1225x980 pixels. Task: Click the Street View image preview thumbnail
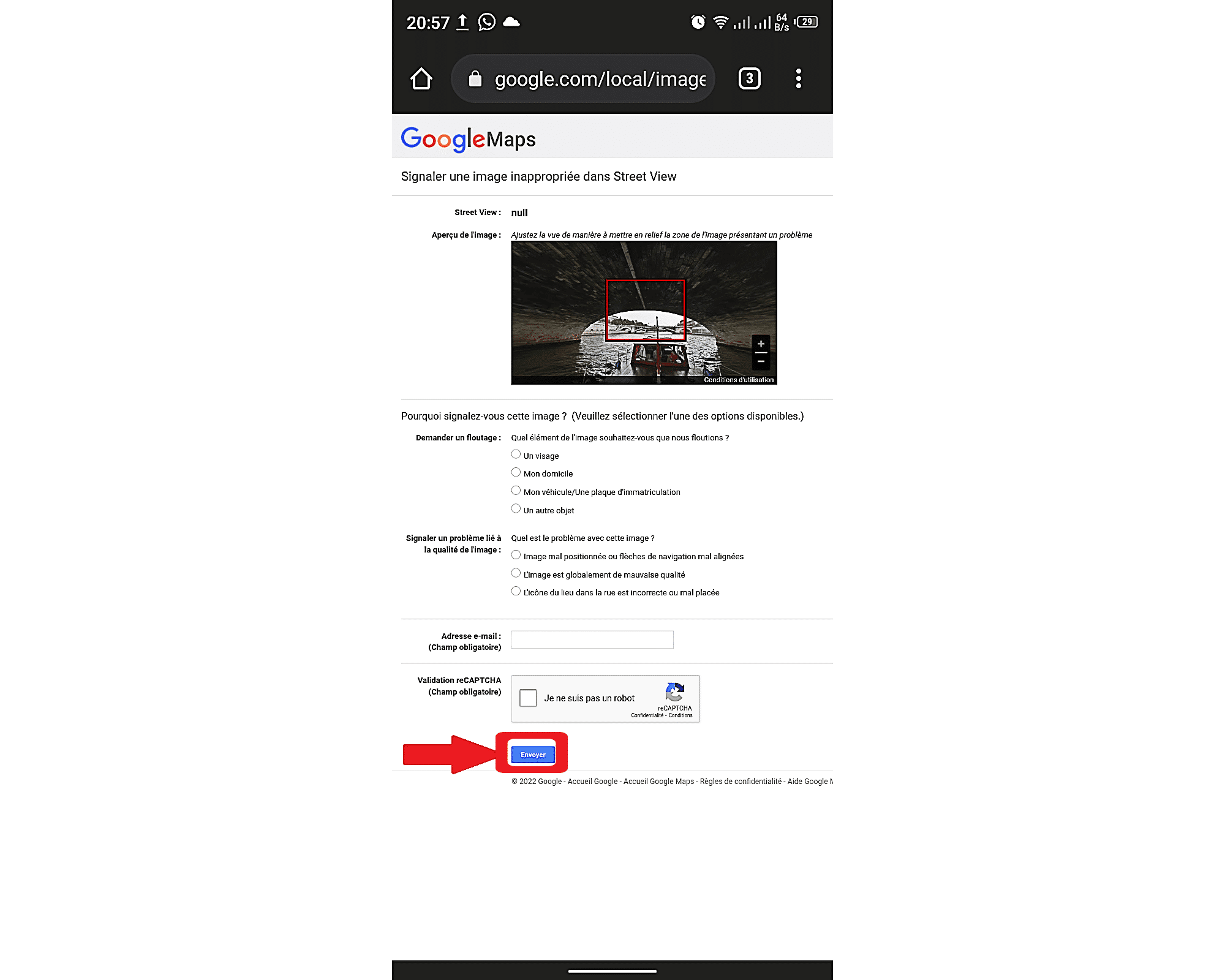coord(643,312)
